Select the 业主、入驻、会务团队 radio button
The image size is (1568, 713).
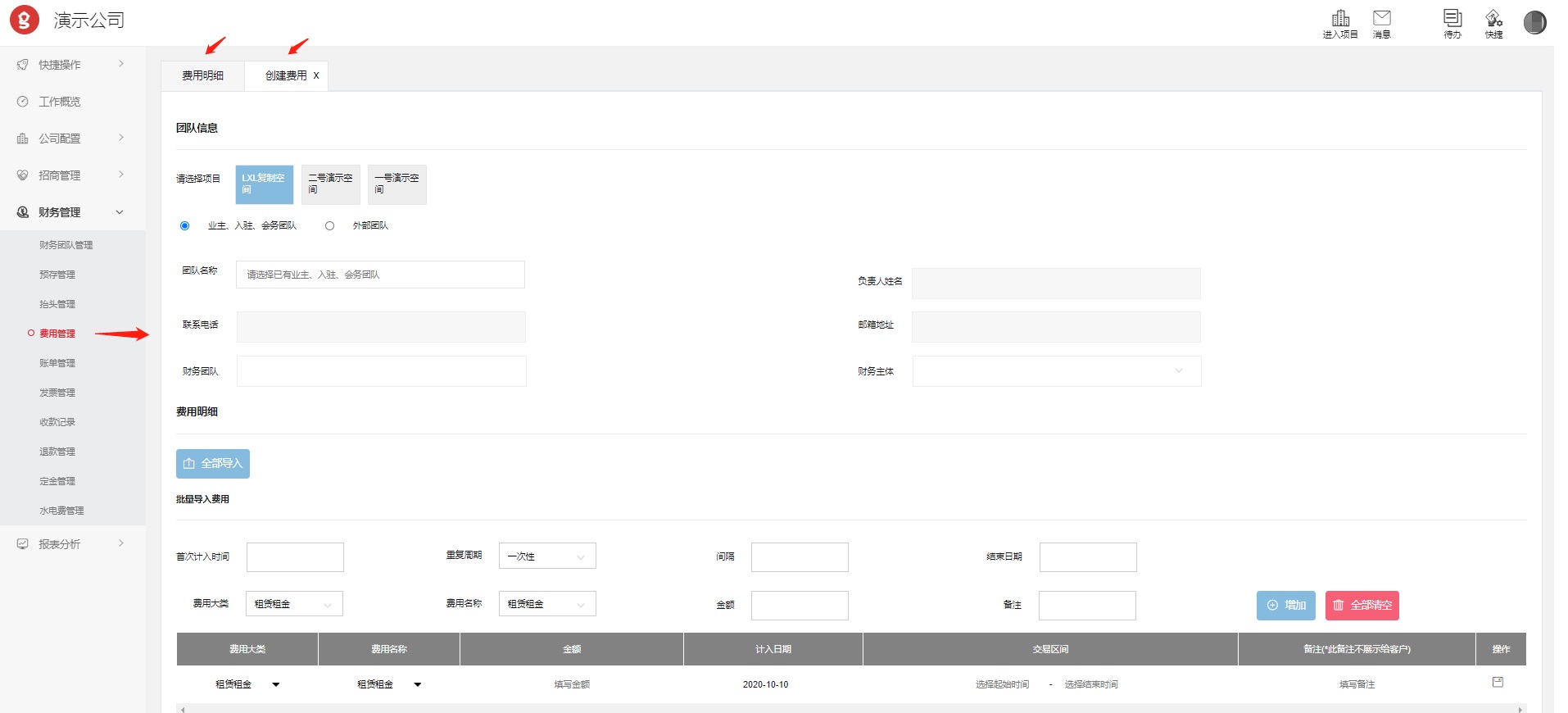click(x=185, y=226)
